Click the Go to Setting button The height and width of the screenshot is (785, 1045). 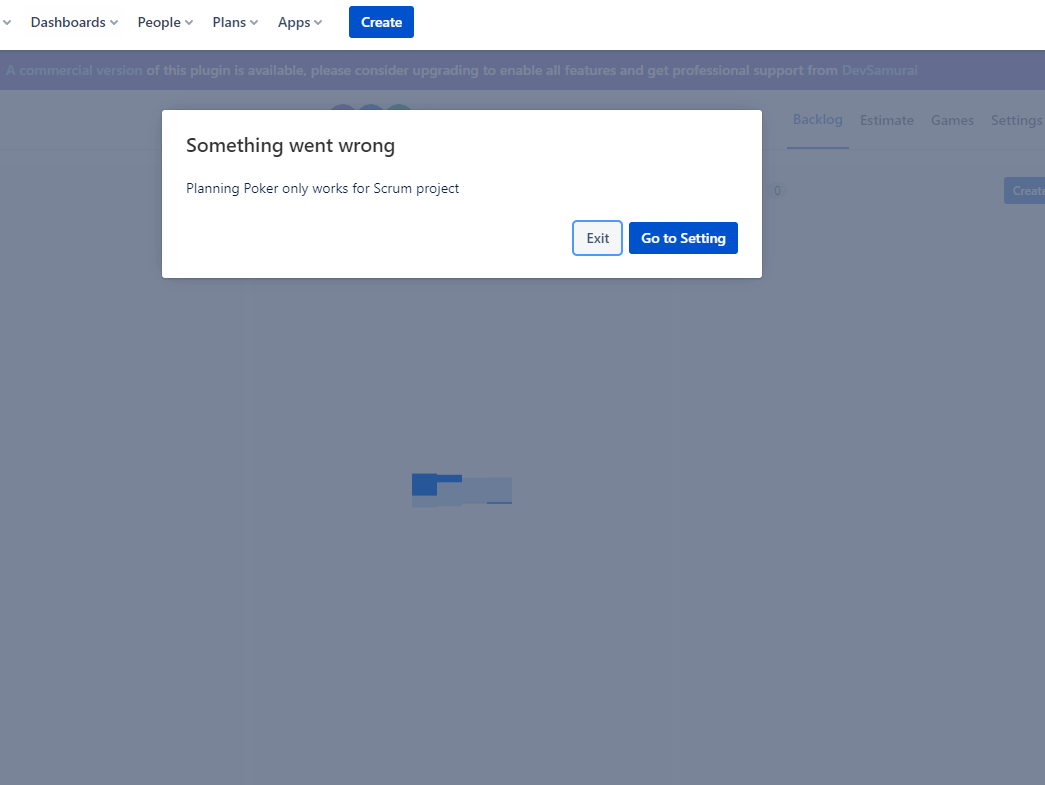(x=683, y=238)
